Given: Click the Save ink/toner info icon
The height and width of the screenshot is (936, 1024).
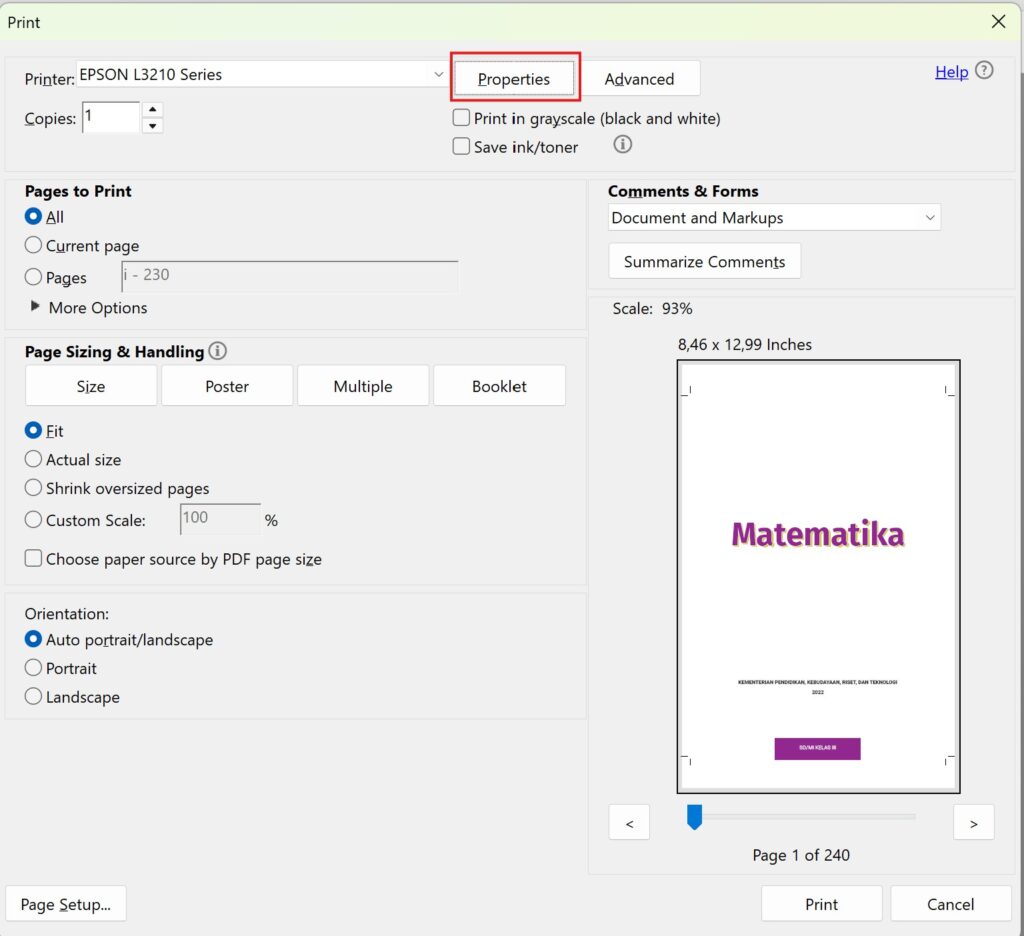Looking at the screenshot, I should pos(622,145).
